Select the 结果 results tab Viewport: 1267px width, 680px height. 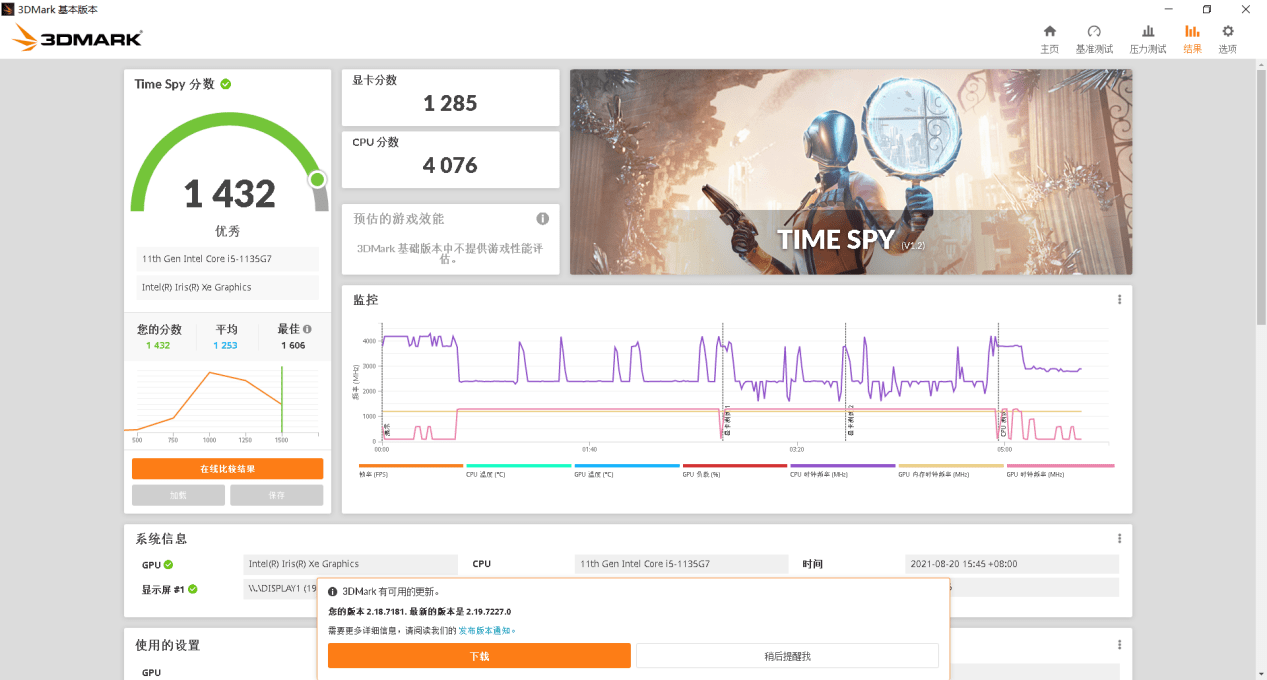click(1192, 38)
